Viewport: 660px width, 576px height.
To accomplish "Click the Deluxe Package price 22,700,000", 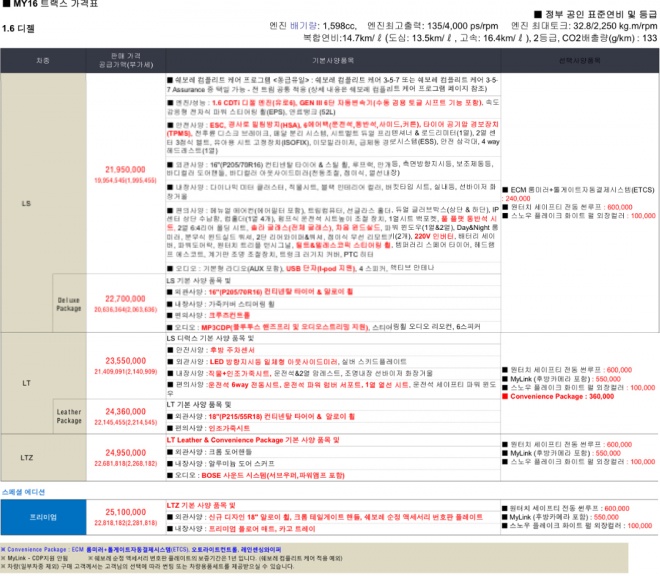I will click(125, 298).
